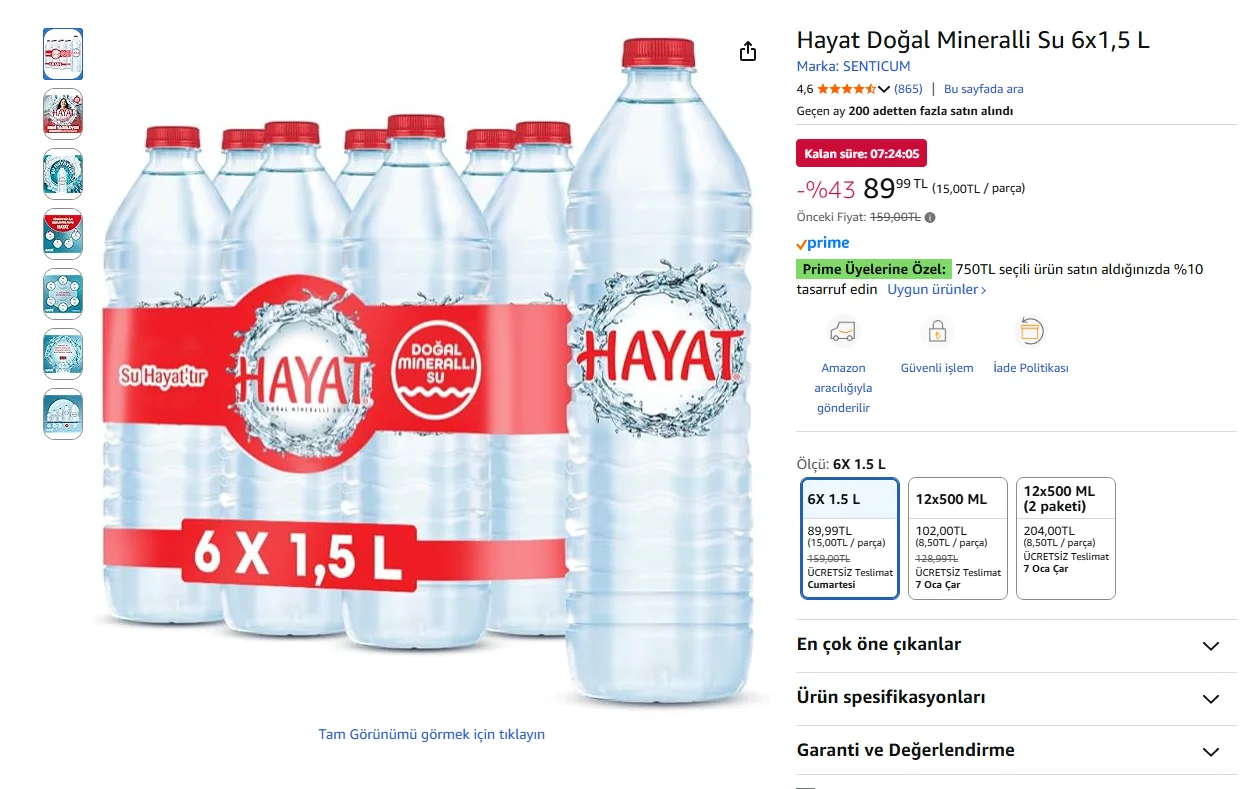Open the Marka: SENTICUM brand link
The height and width of the screenshot is (789, 1240).
tap(853, 67)
